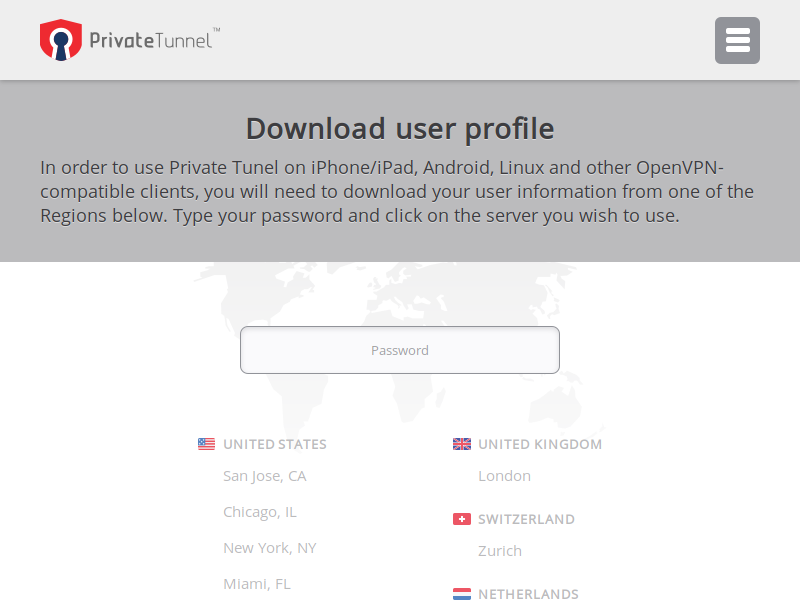Select the San Jose, CA server
800x600 pixels.
pos(264,476)
